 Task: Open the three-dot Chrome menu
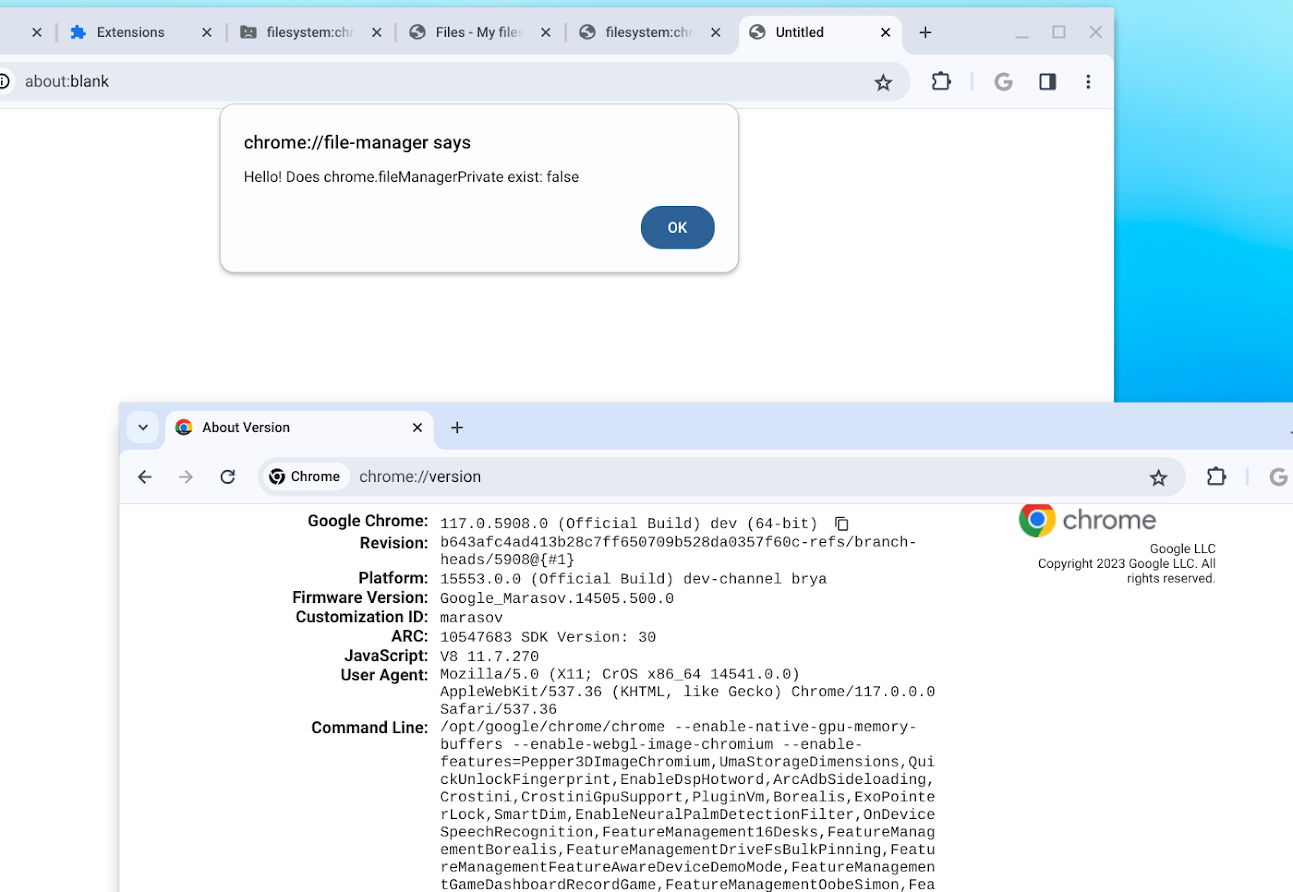click(x=1088, y=82)
